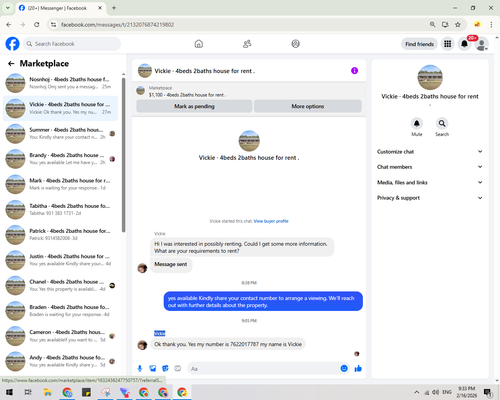Open Summer conversation in the list
Image resolution: width=500 pixels, height=400 pixels.
[x=60, y=134]
